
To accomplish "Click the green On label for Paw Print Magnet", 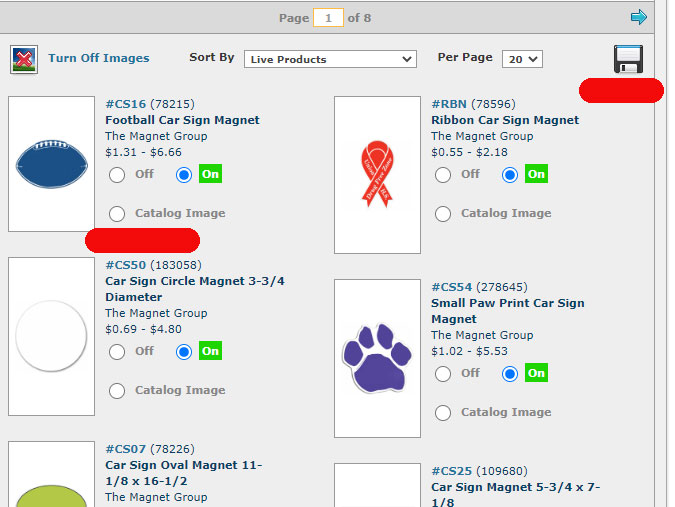I will pos(536,373).
